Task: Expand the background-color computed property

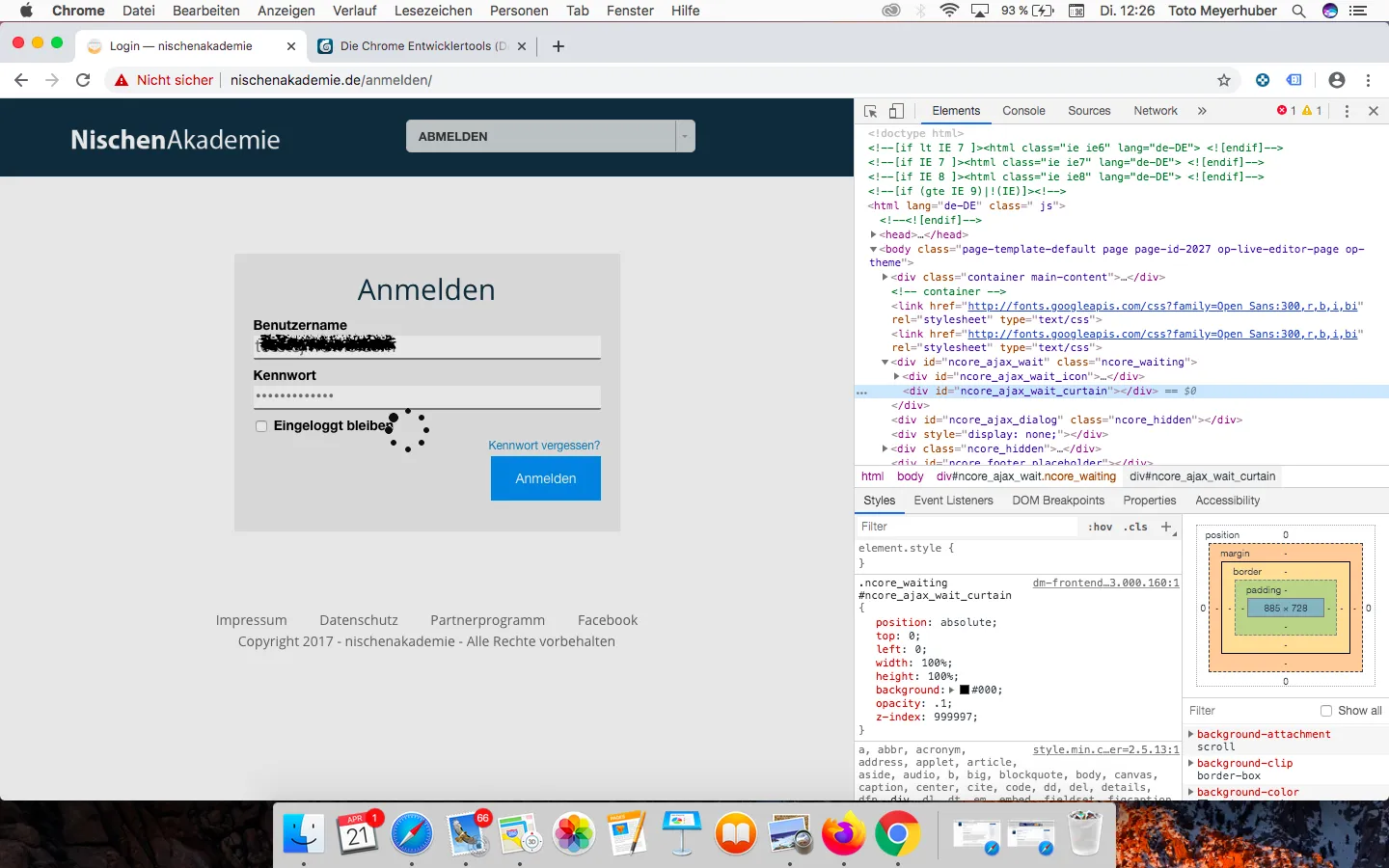Action: tap(1191, 792)
